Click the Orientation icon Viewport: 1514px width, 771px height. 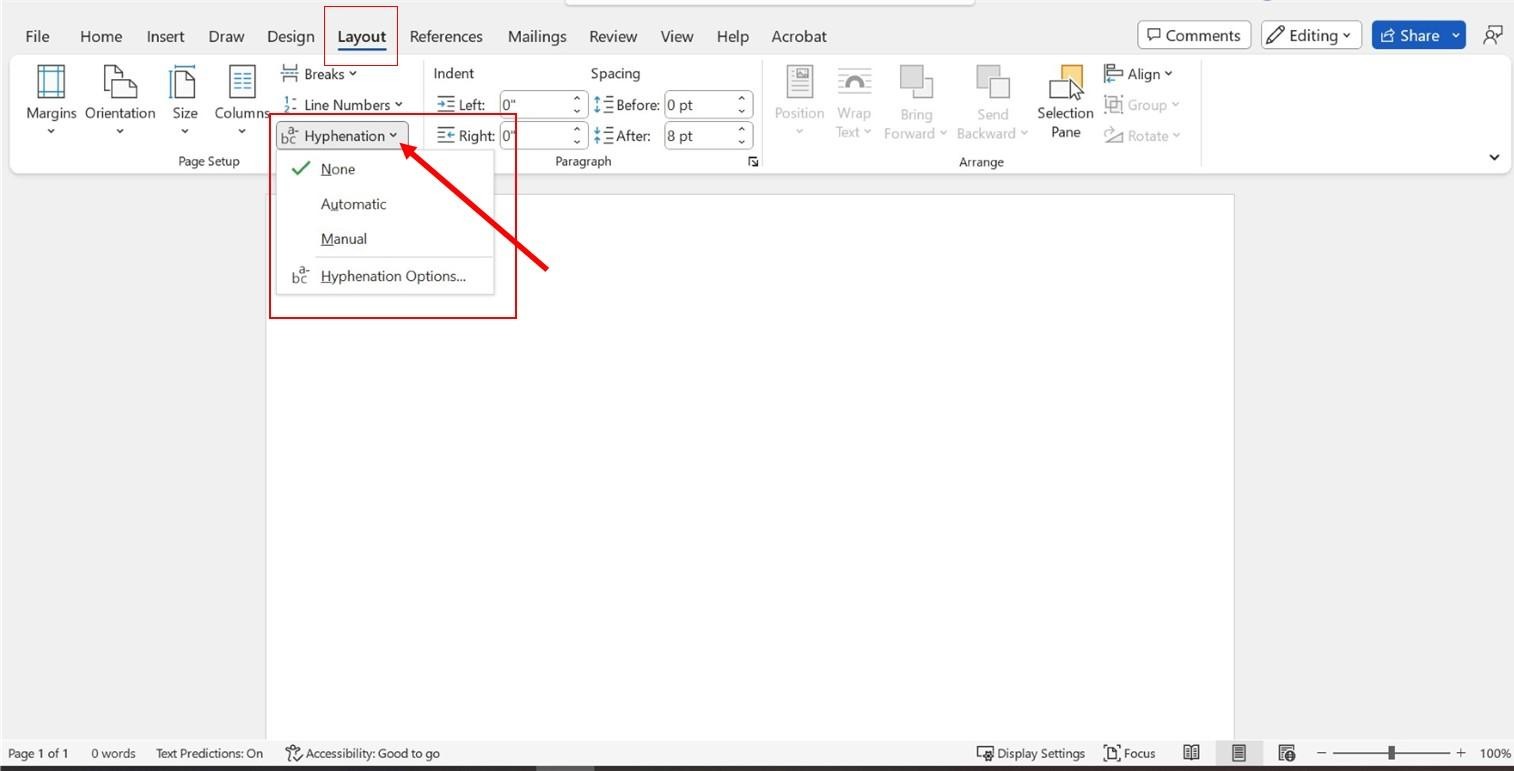pyautogui.click(x=120, y=82)
